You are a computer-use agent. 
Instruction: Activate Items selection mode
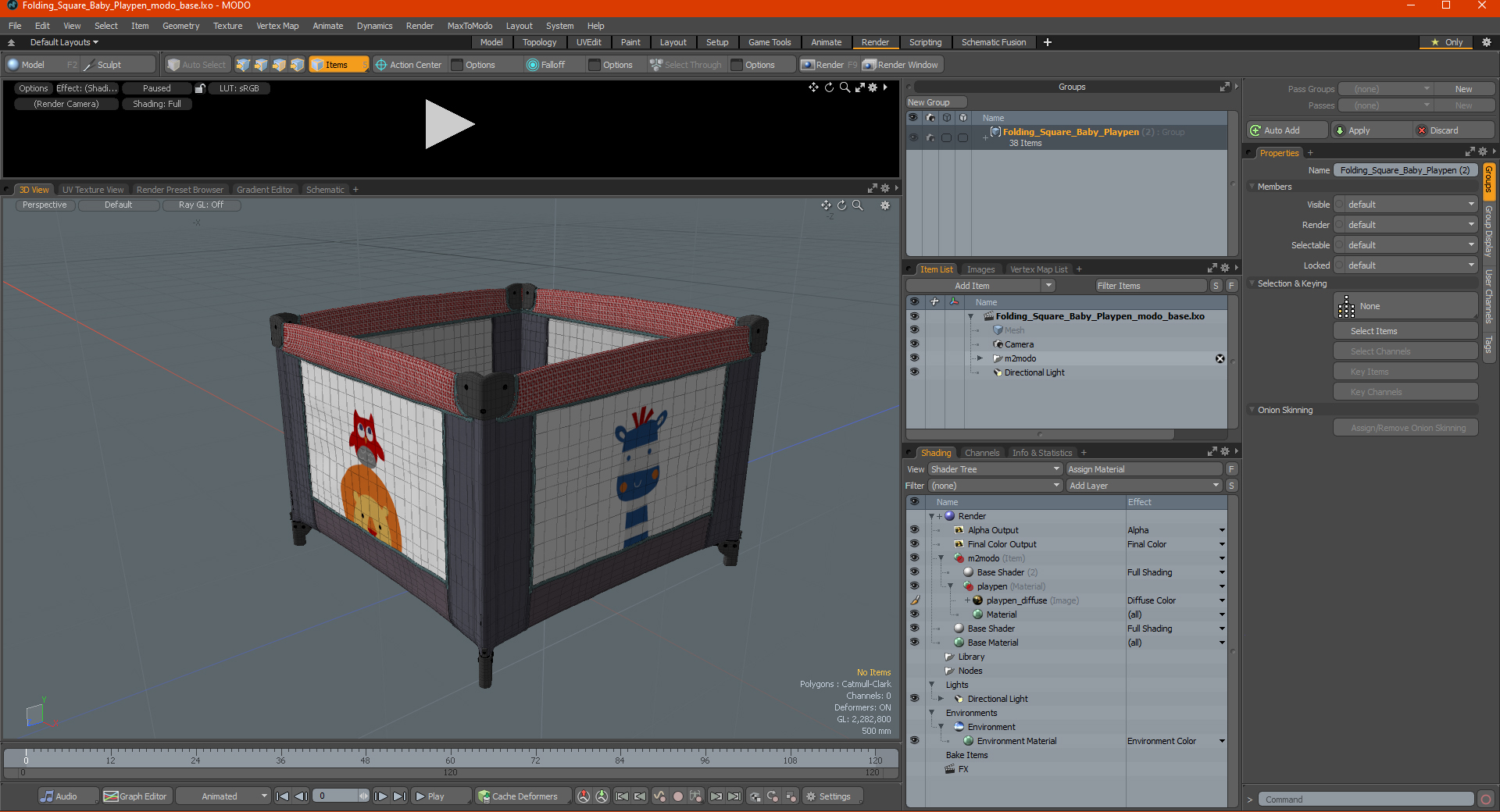pos(338,65)
